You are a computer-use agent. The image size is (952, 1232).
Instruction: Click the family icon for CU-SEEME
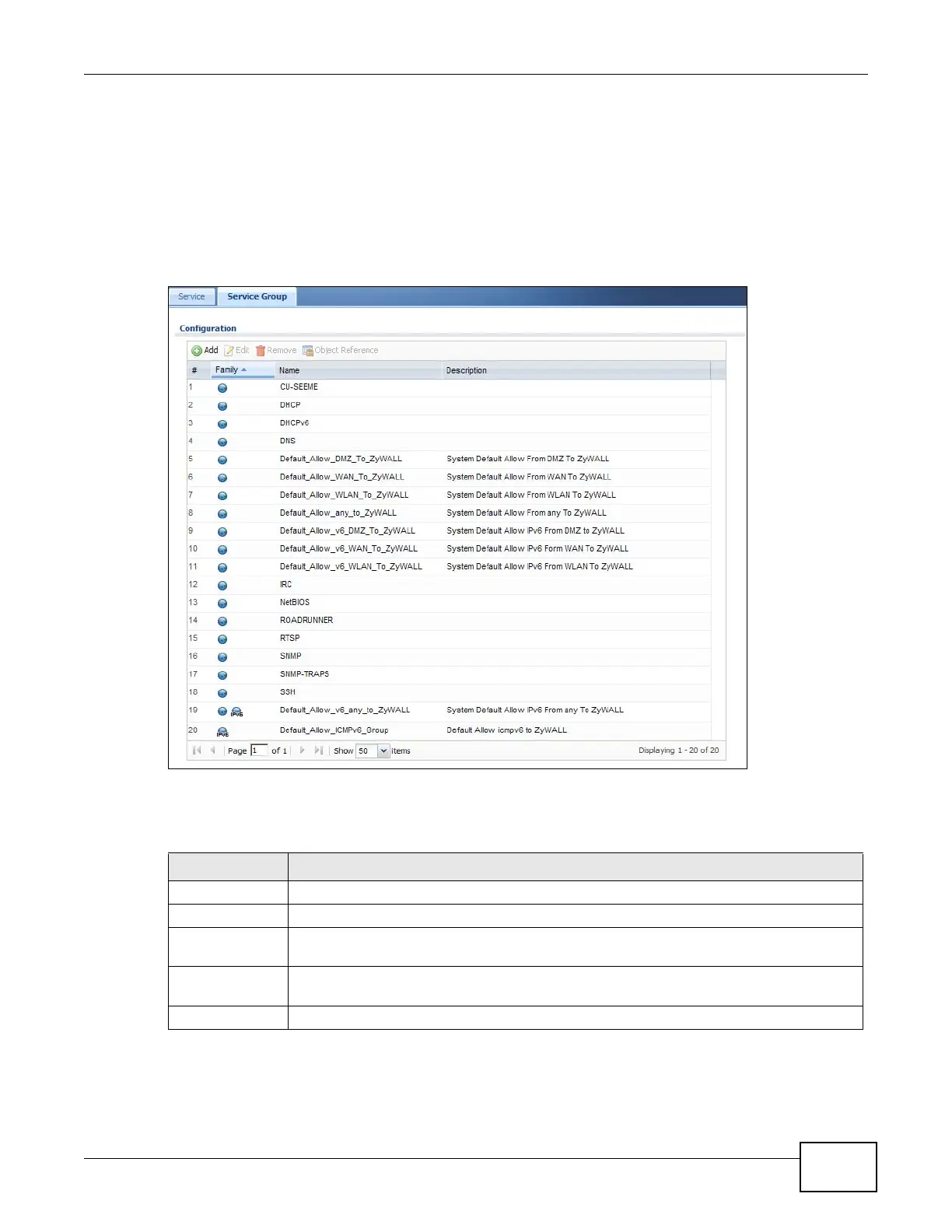pyautogui.click(x=222, y=388)
